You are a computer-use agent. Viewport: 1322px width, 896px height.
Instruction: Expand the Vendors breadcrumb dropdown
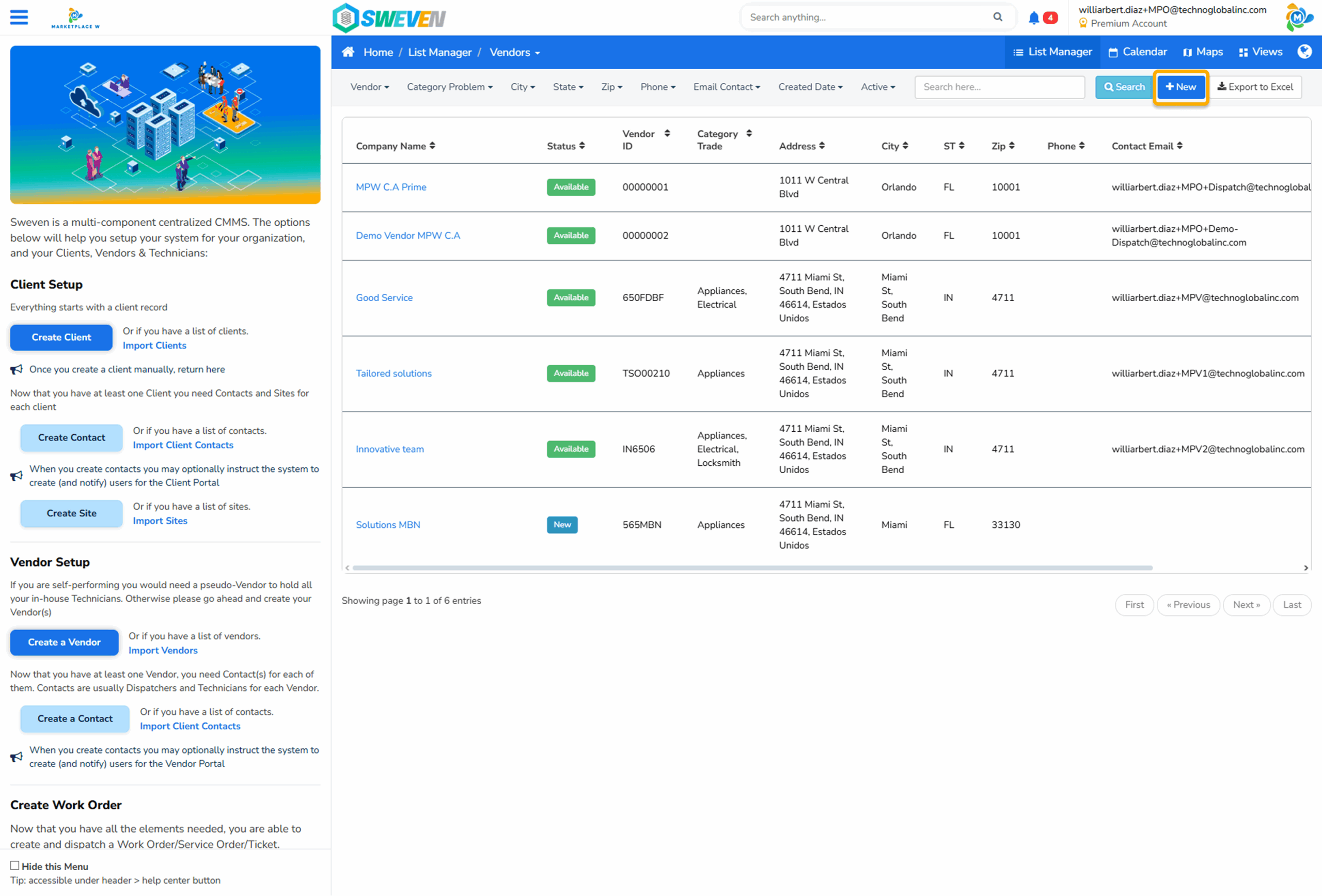(514, 52)
